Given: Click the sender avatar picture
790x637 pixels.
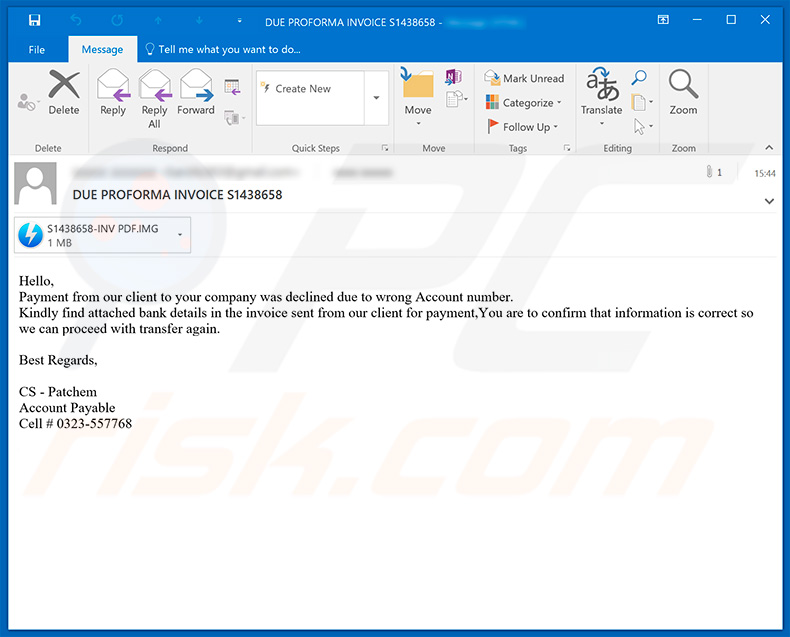Looking at the screenshot, I should pyautogui.click(x=35, y=183).
